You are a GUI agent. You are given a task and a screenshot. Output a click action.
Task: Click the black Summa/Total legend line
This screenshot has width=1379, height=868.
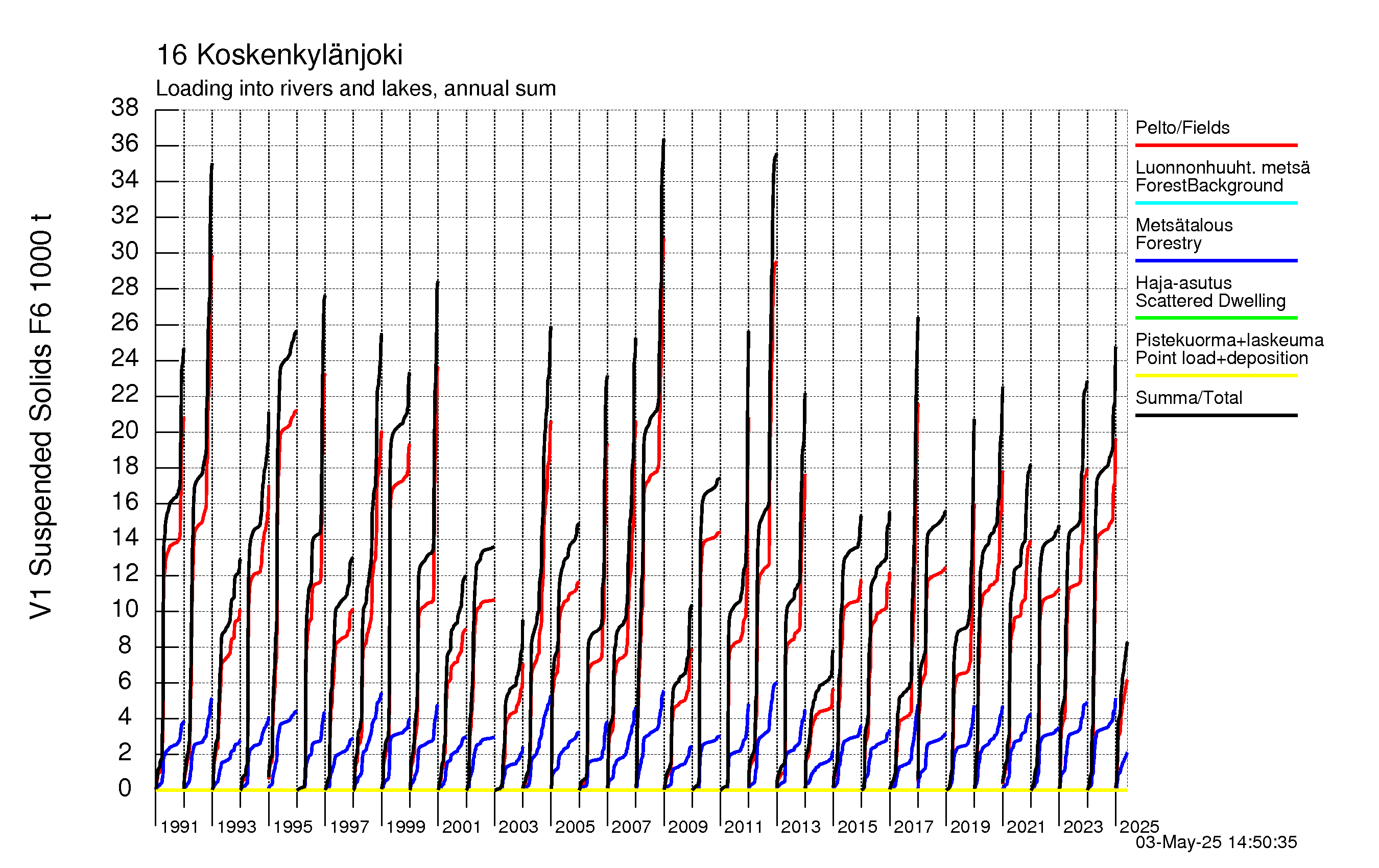click(1216, 415)
